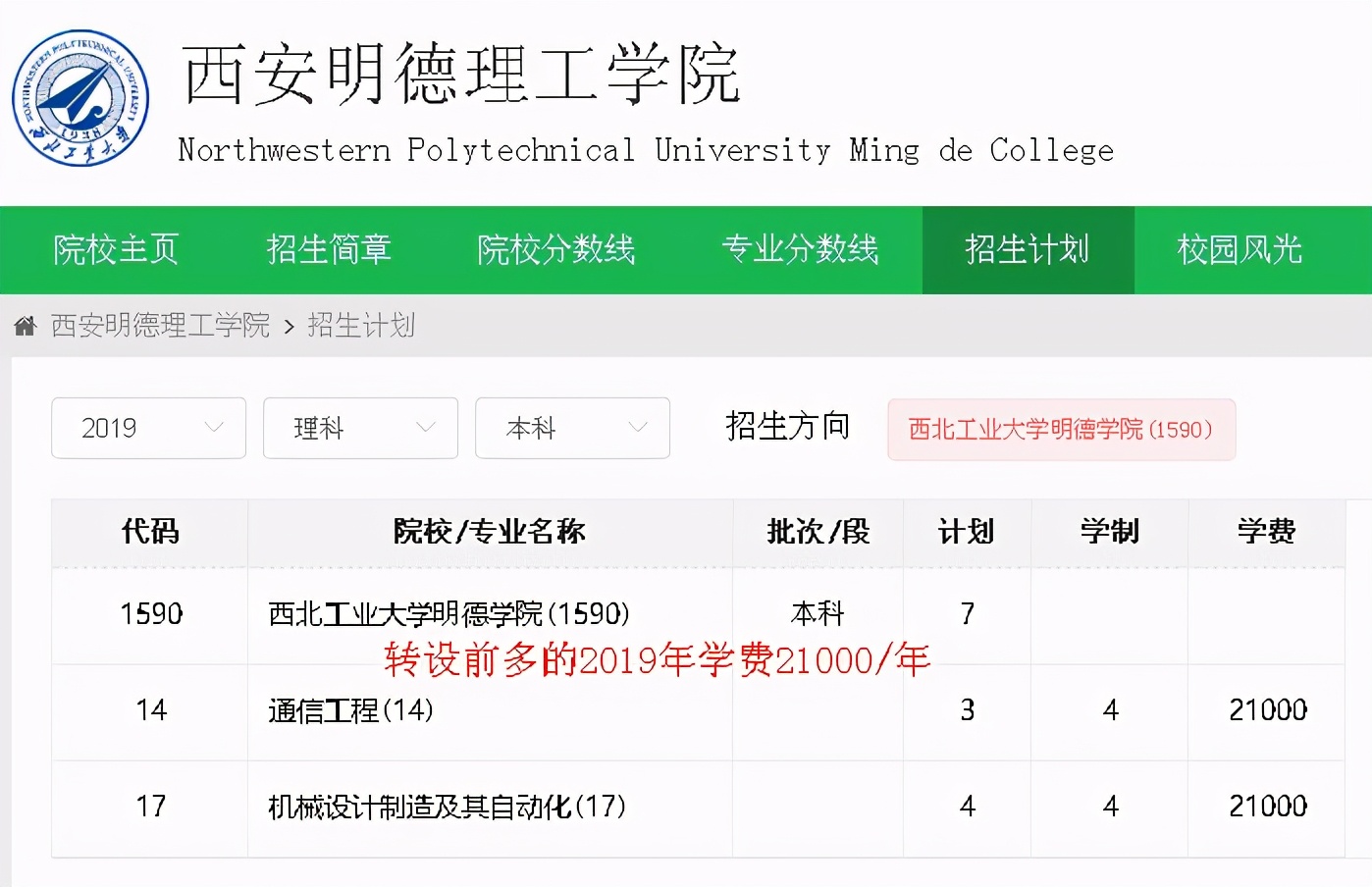
Task: Click the code 1590 table cell
Action: click(150, 612)
